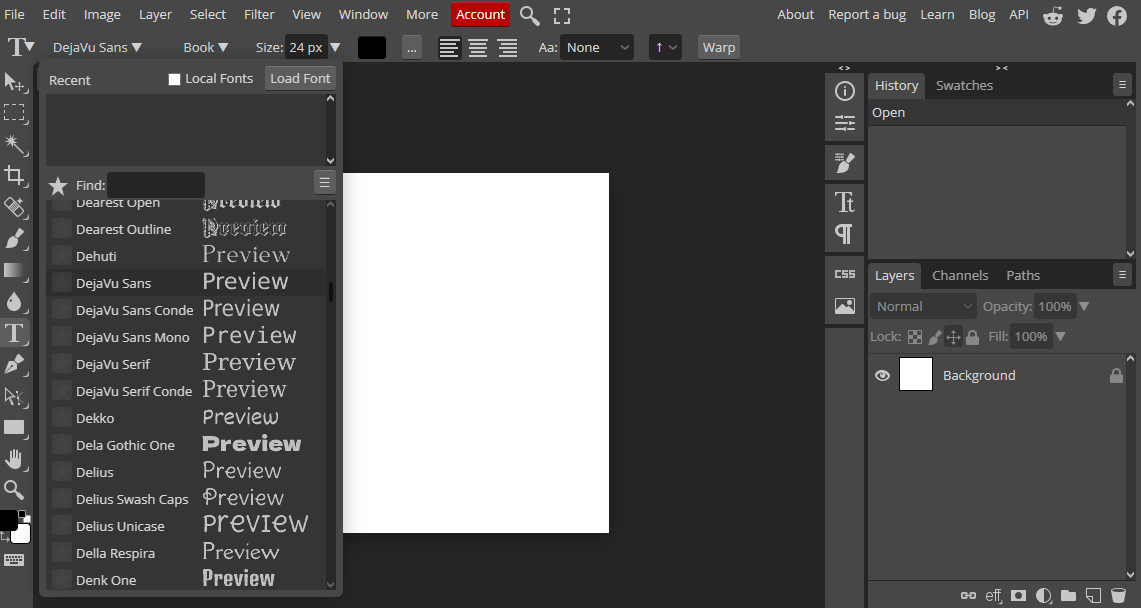This screenshot has width=1141, height=608.
Task: Open the black text color swatch
Action: (x=372, y=47)
